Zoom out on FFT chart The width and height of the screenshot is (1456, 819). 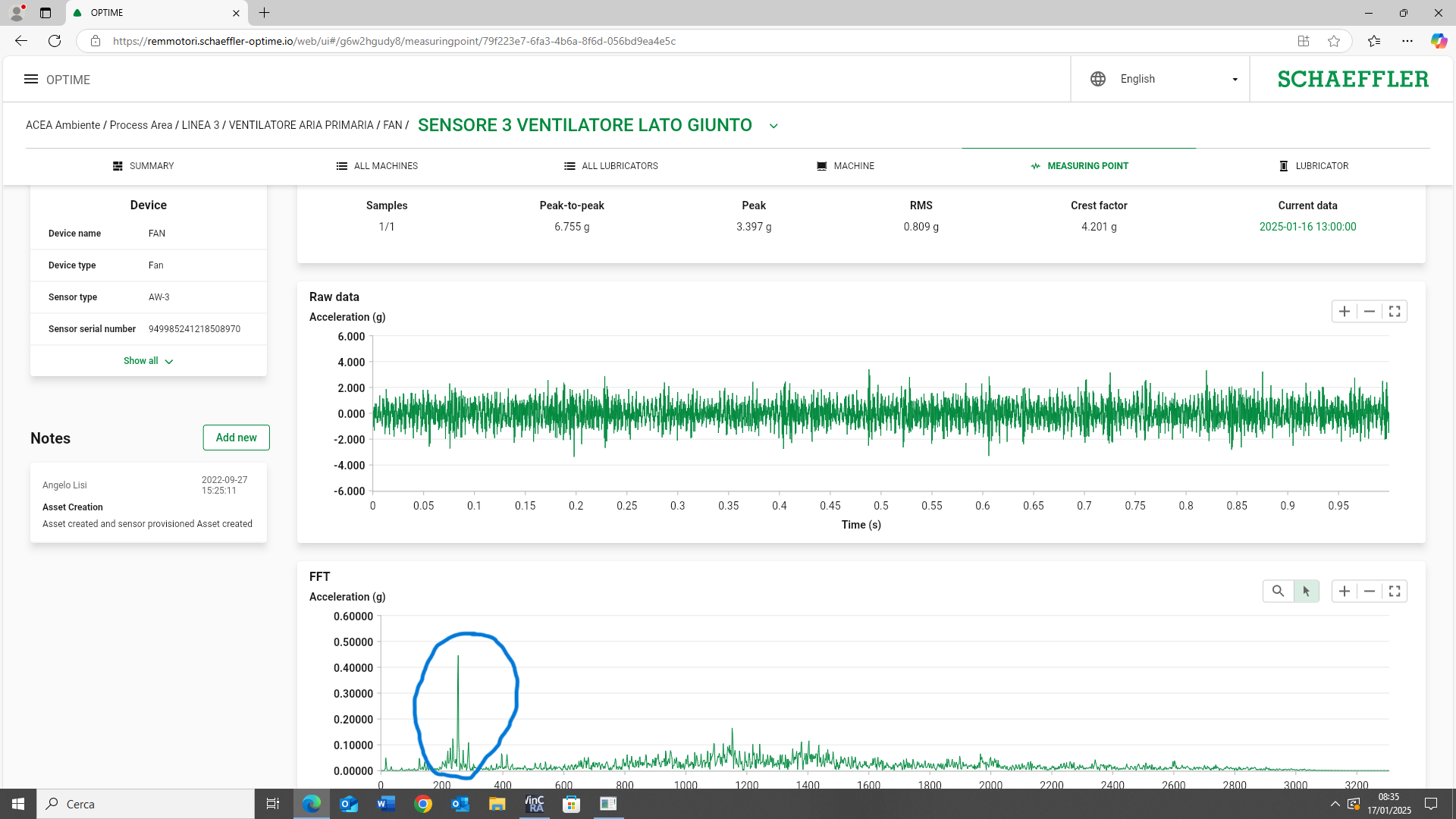(1370, 591)
